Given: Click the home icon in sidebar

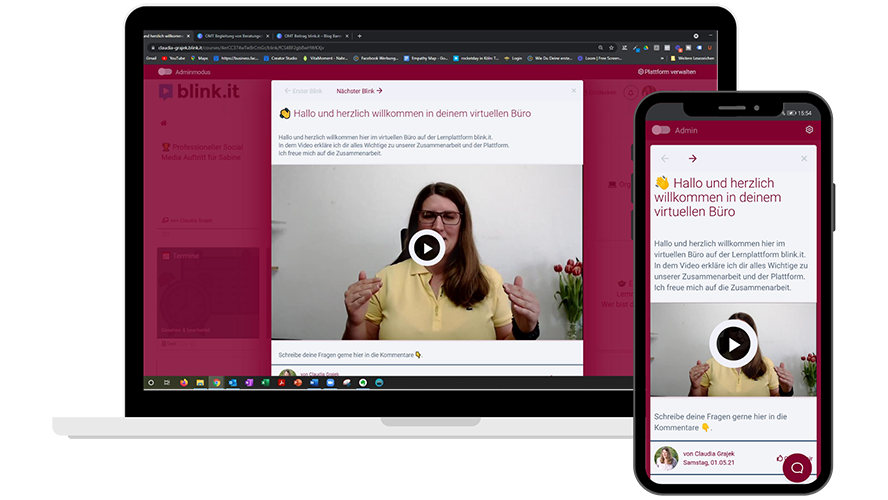Looking at the screenshot, I should coord(164,123).
